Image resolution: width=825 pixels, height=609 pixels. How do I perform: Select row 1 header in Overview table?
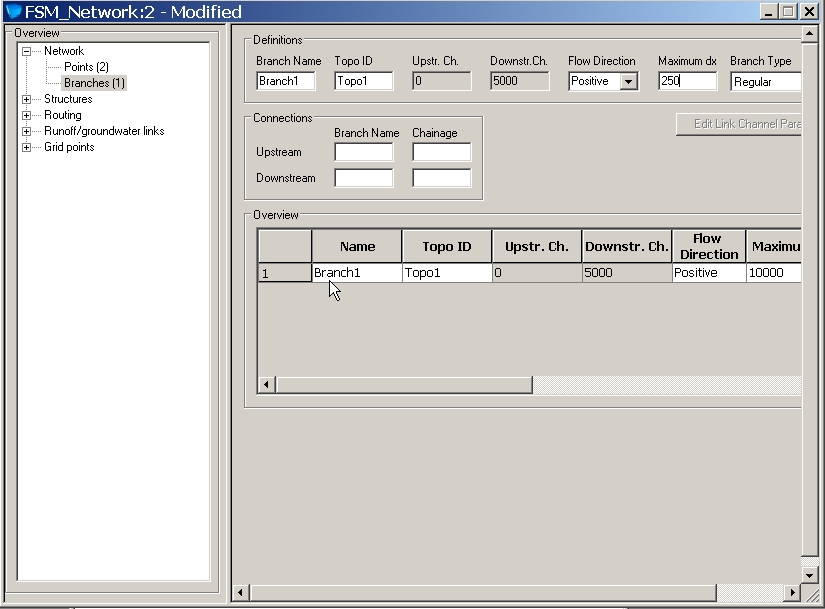pyautogui.click(x=284, y=273)
